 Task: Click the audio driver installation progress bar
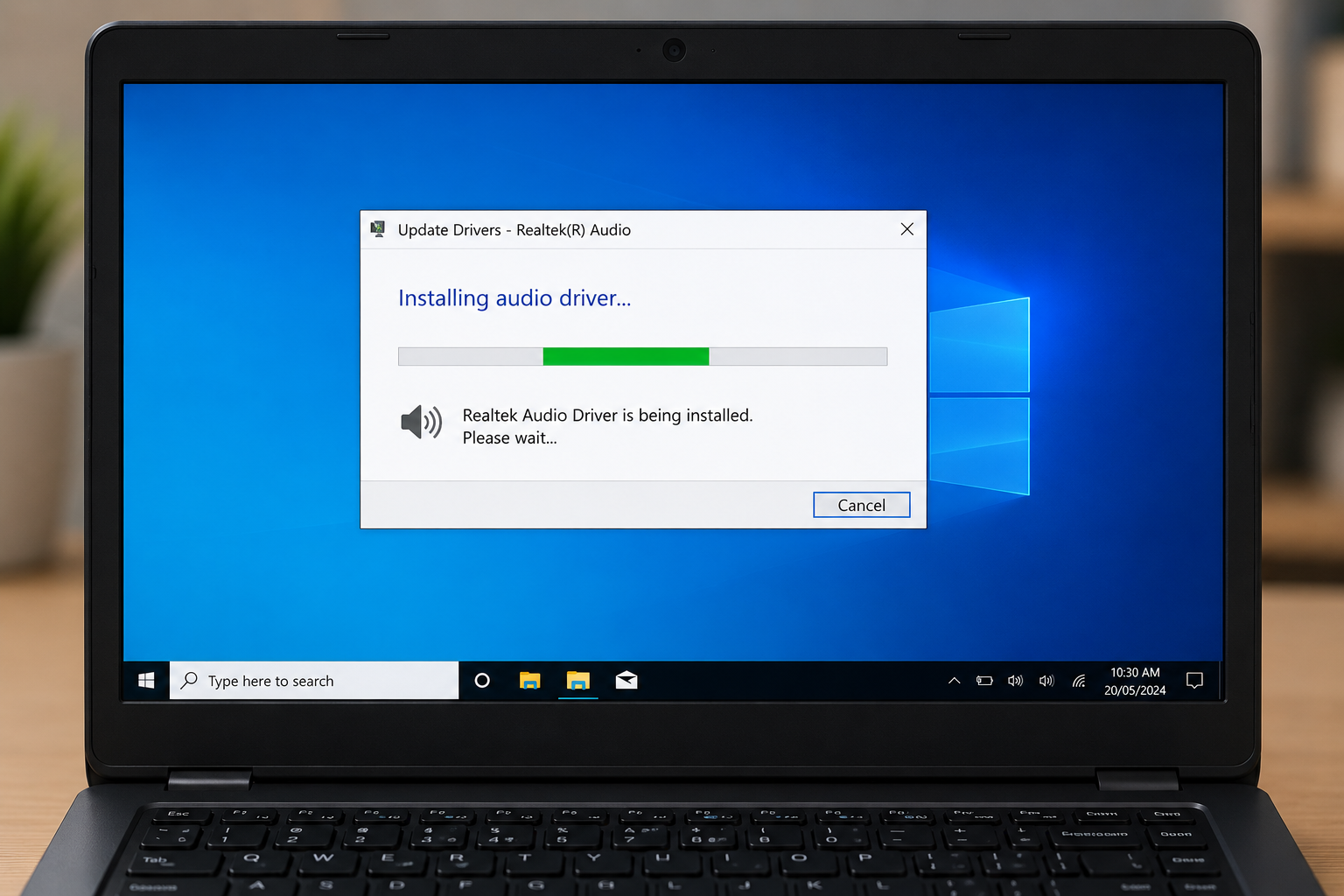642,356
